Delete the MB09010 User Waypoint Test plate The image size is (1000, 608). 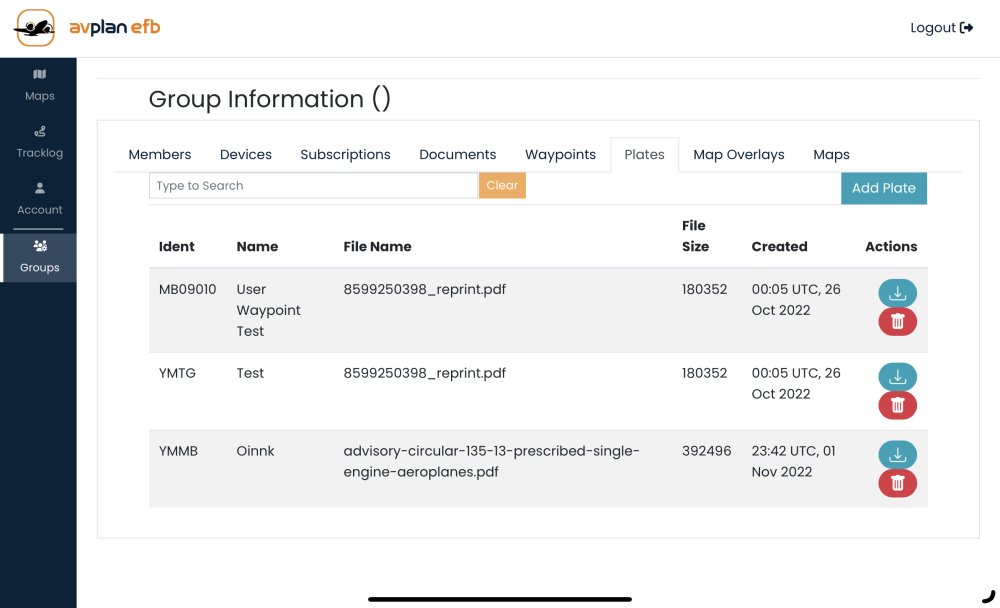tap(897, 321)
